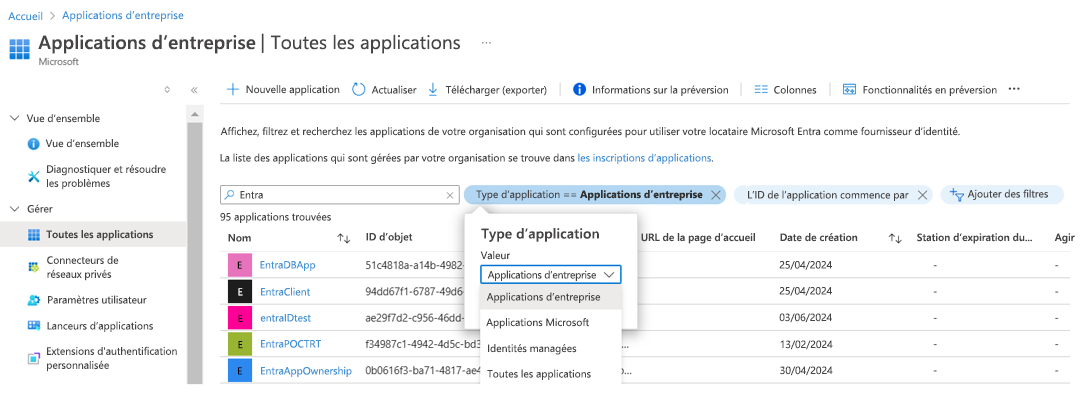Click Type d'application filter pill

tap(595, 195)
